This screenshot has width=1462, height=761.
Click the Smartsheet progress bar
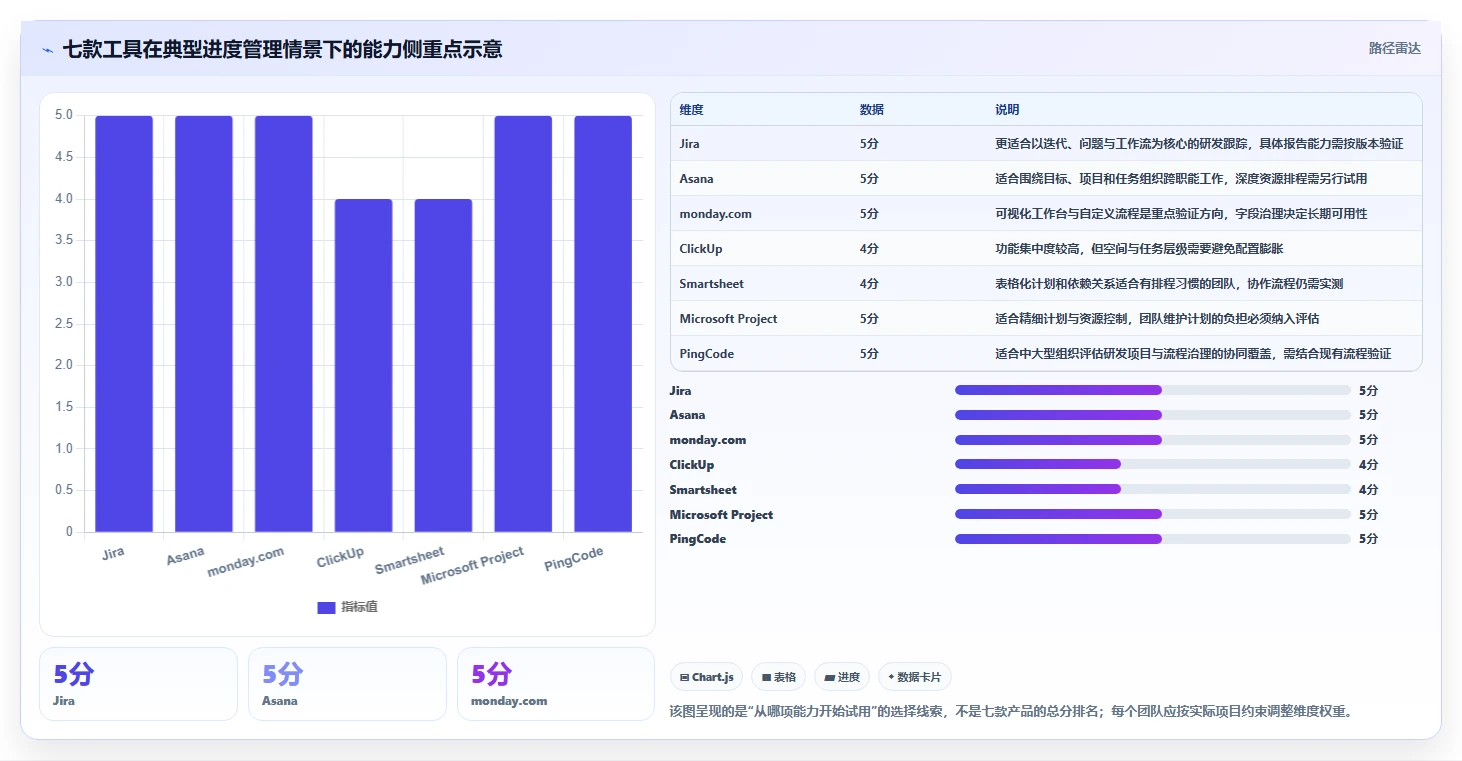(1152, 489)
